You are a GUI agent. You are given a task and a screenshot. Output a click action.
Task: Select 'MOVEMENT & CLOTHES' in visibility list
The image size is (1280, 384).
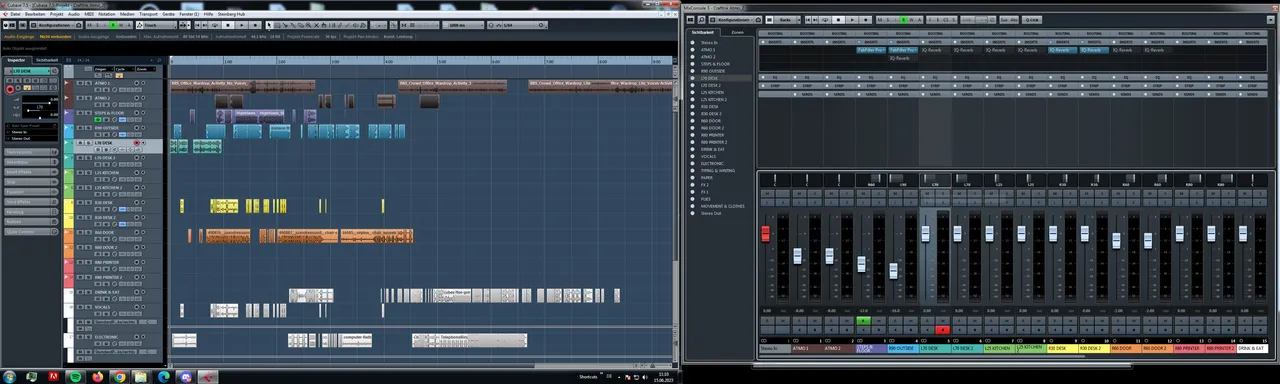tap(723, 206)
